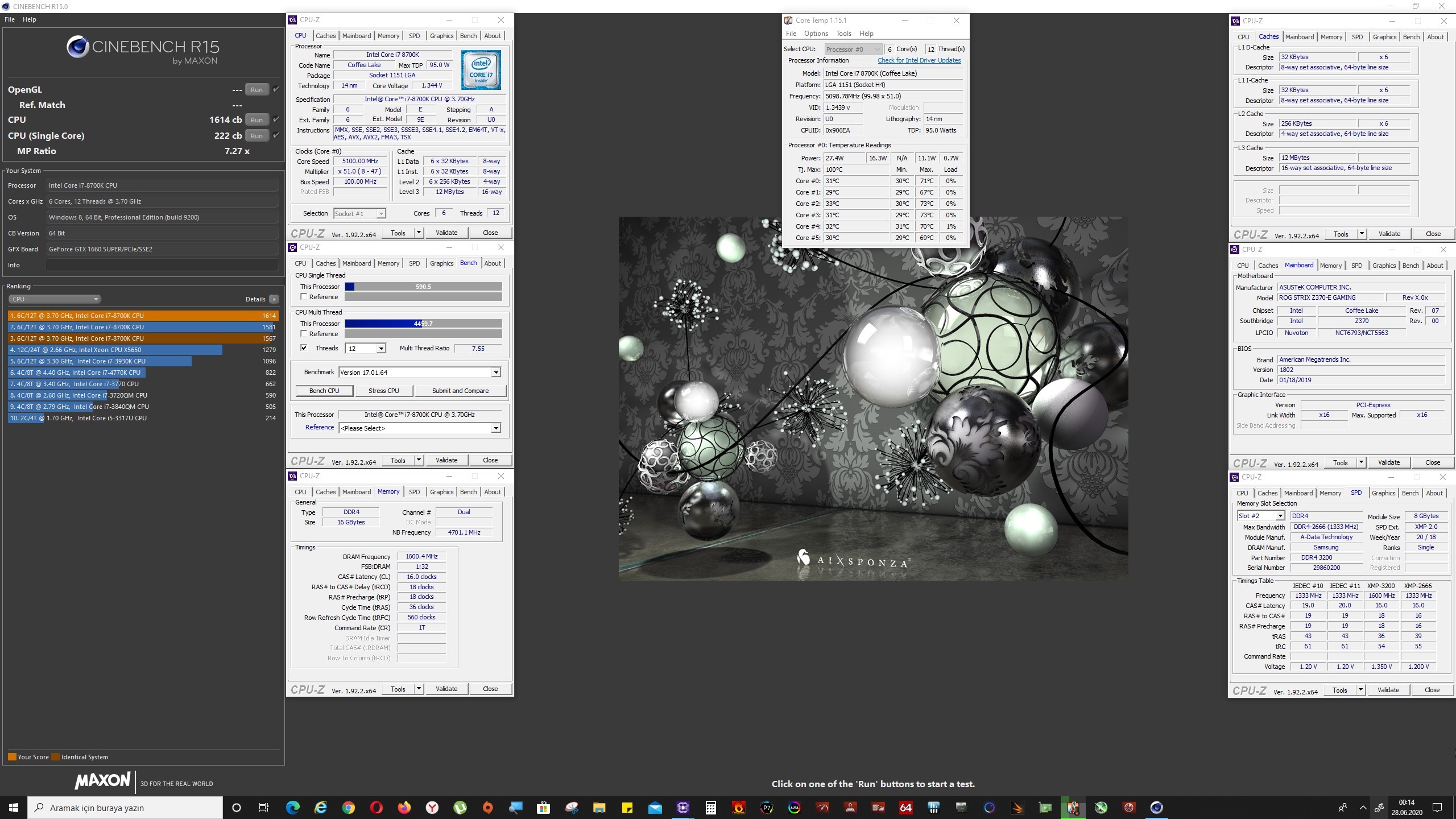This screenshot has width=1456, height=819.
Task: Open the Reference Please Select dropdown
Action: (419, 428)
